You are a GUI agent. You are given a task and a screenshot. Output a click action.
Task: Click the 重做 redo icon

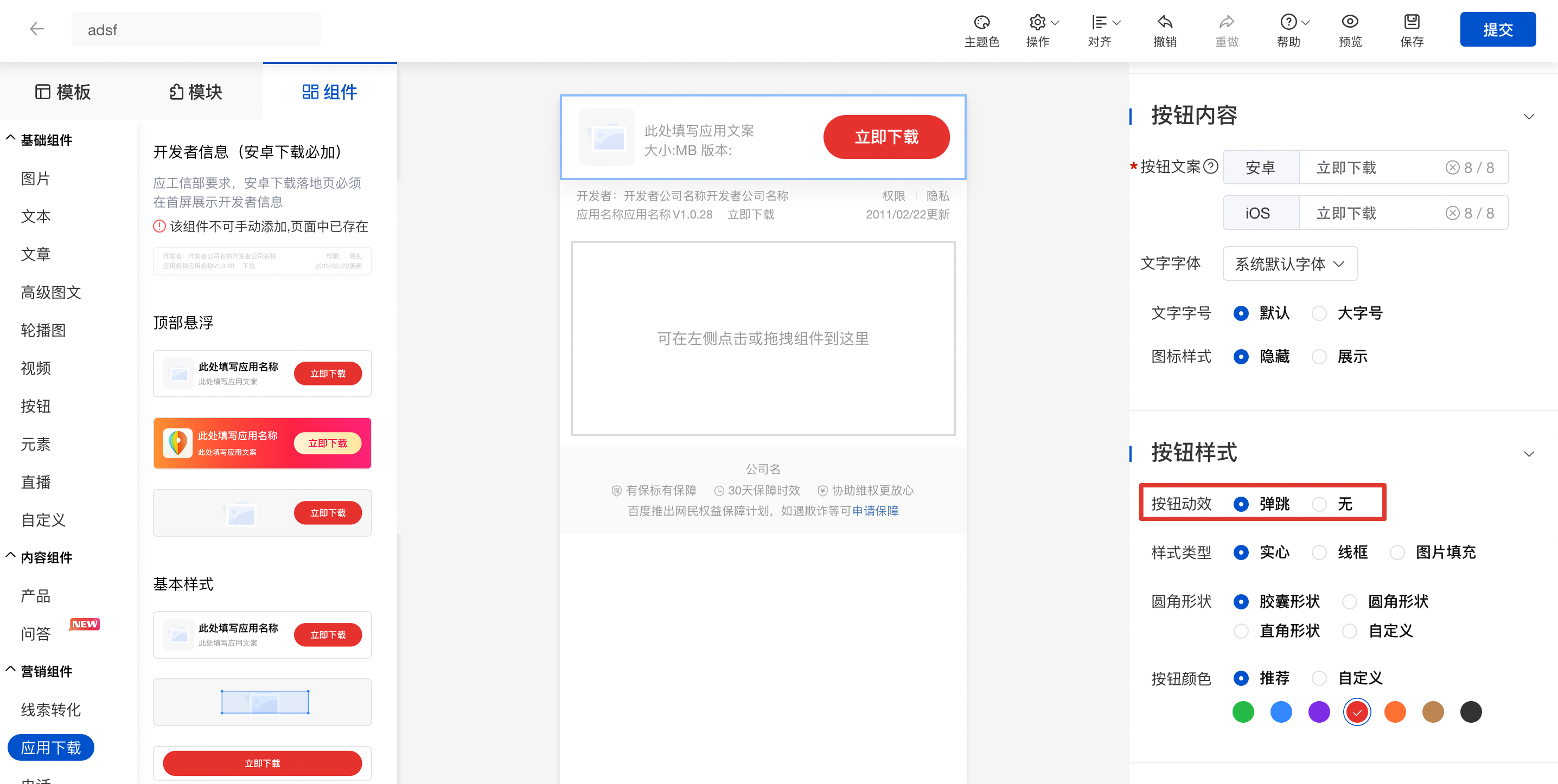tap(1227, 29)
